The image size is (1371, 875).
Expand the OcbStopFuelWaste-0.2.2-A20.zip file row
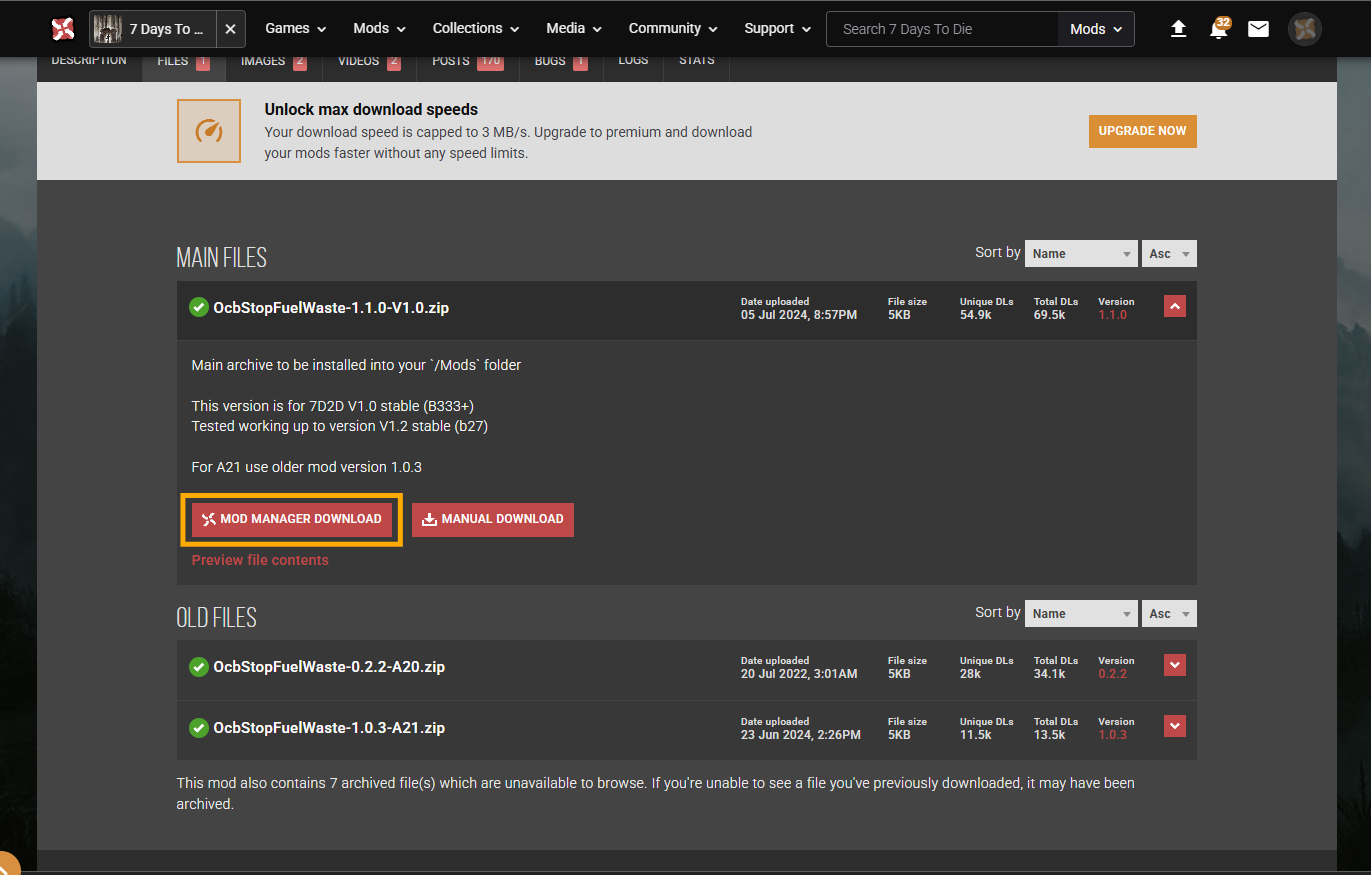tap(1175, 665)
